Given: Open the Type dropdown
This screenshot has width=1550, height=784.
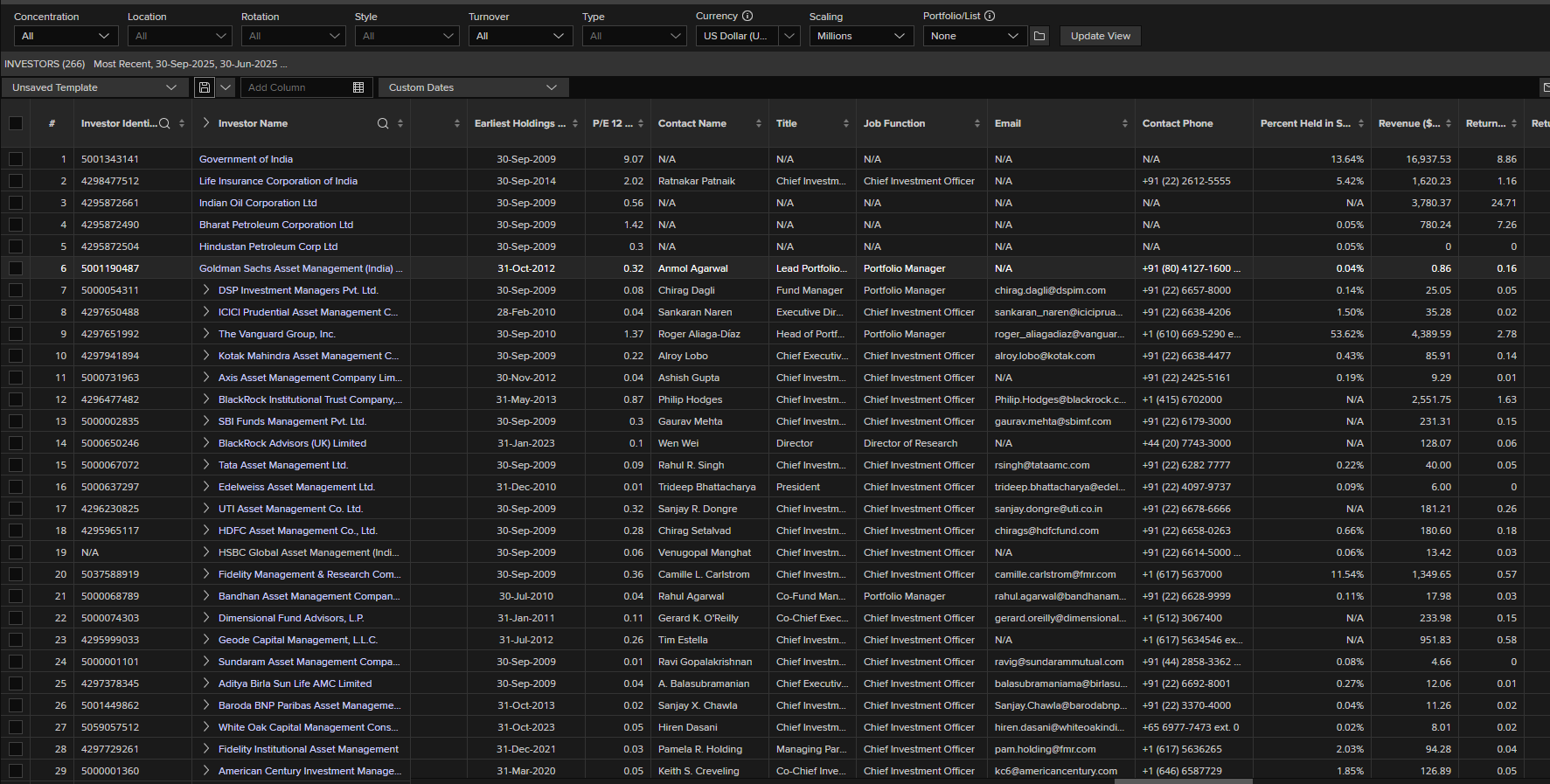Looking at the screenshot, I should [635, 36].
